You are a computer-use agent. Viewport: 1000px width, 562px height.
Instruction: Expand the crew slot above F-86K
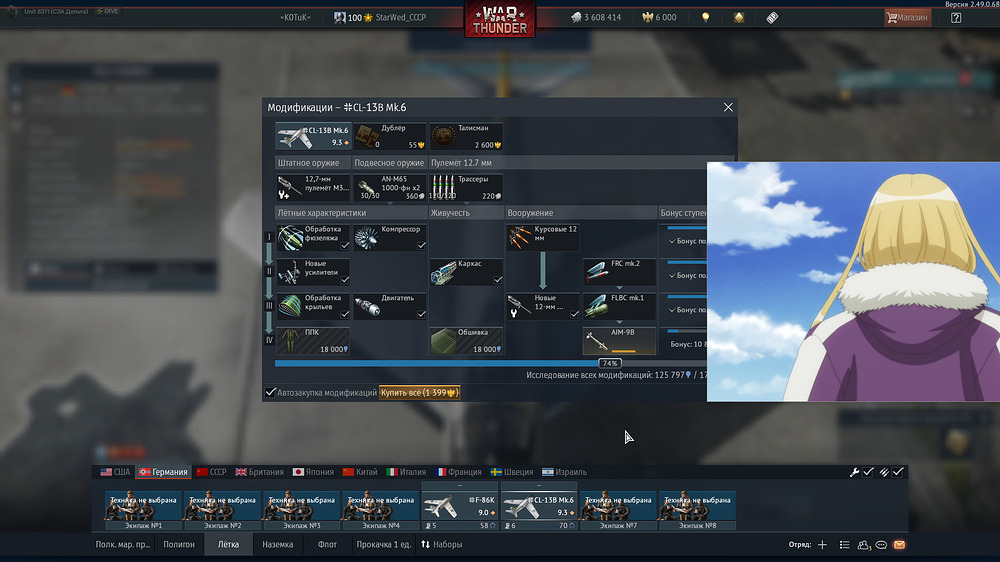[x=459, y=487]
